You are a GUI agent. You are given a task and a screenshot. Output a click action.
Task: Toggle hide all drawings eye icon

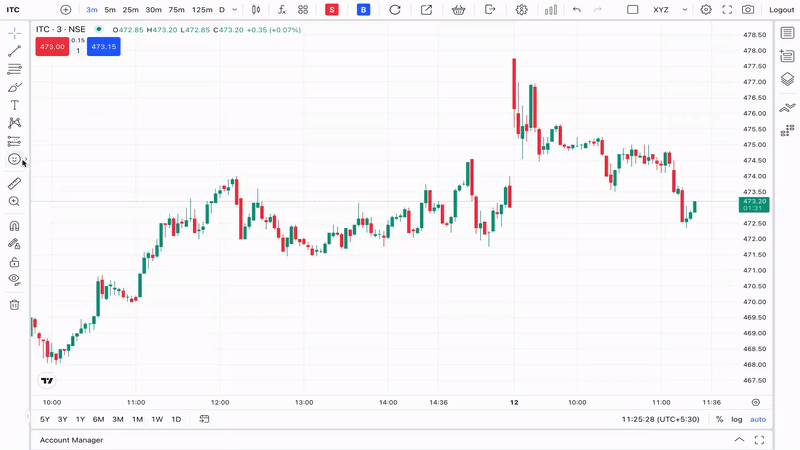coord(14,280)
